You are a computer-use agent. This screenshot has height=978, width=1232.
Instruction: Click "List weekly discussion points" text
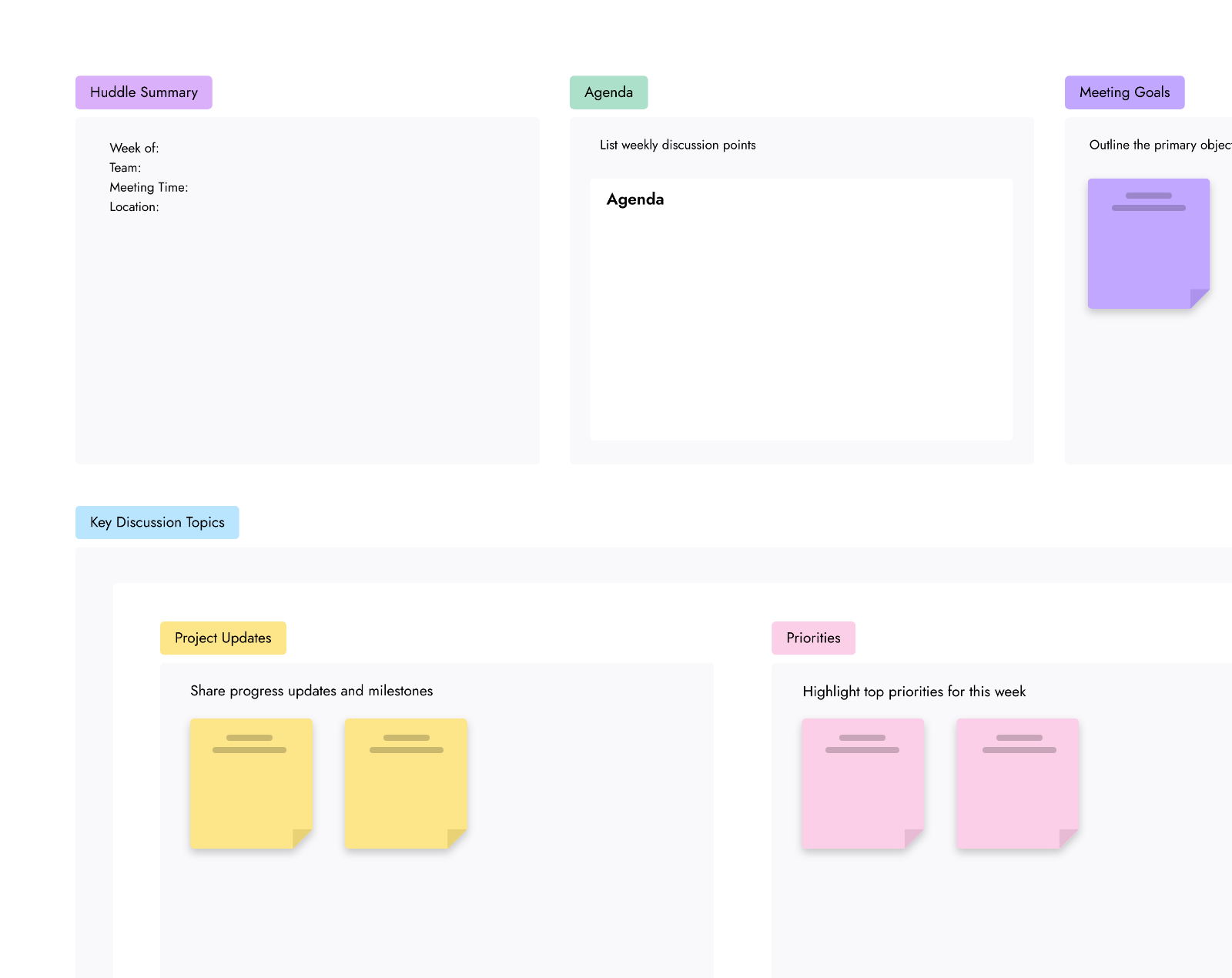click(x=678, y=145)
